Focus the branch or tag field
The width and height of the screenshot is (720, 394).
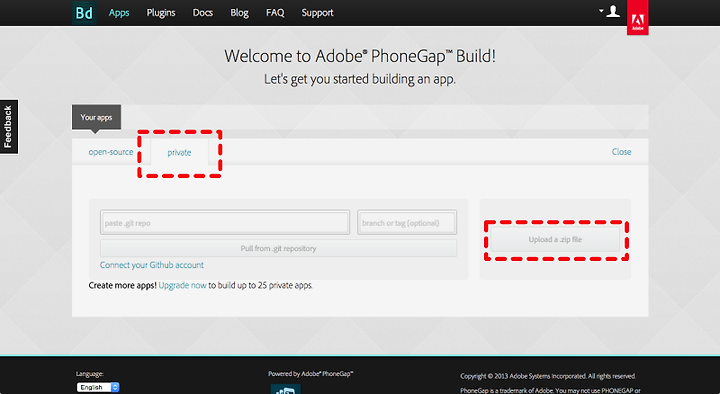407,223
